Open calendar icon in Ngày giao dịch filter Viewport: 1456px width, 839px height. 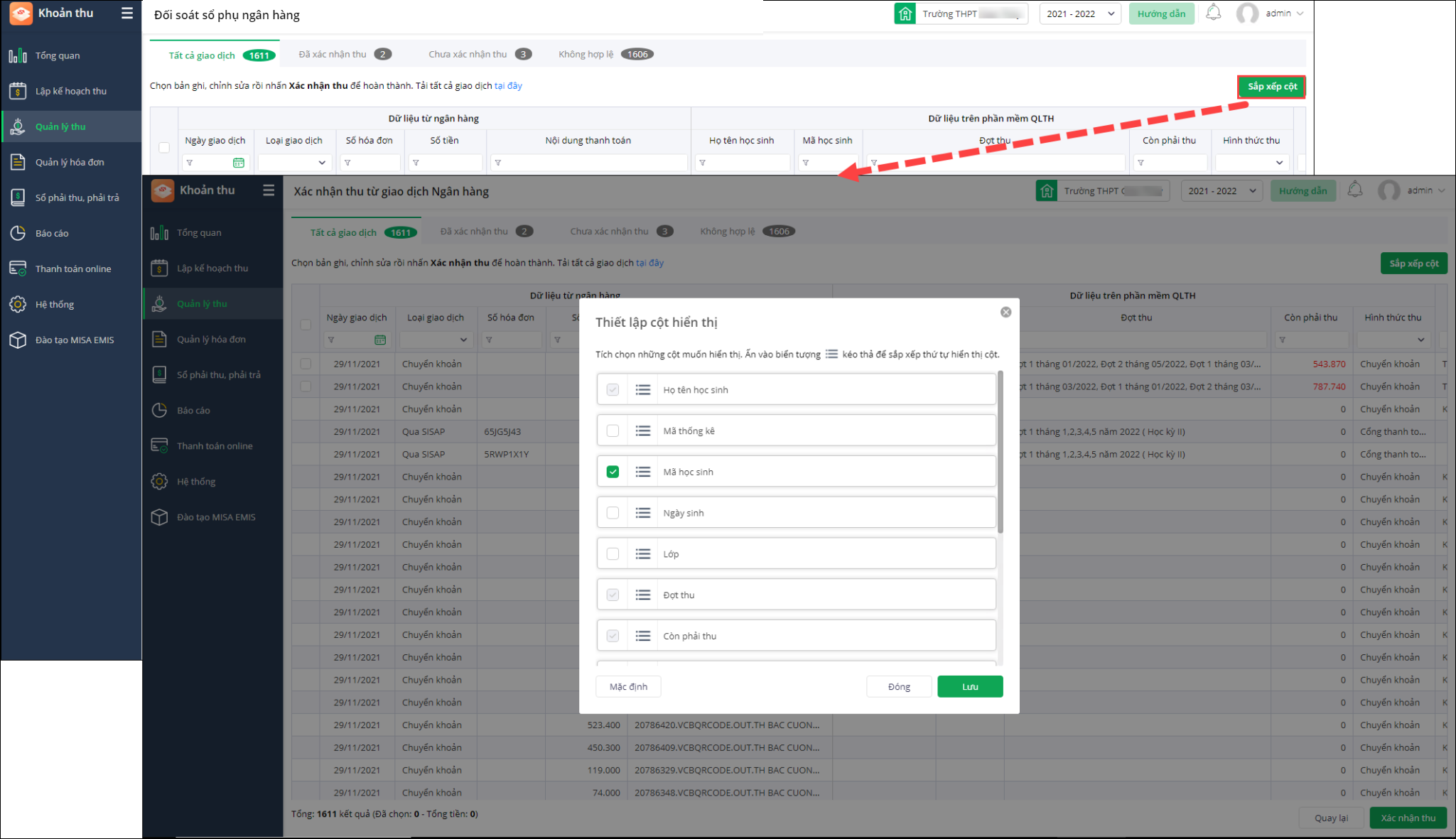coord(239,163)
